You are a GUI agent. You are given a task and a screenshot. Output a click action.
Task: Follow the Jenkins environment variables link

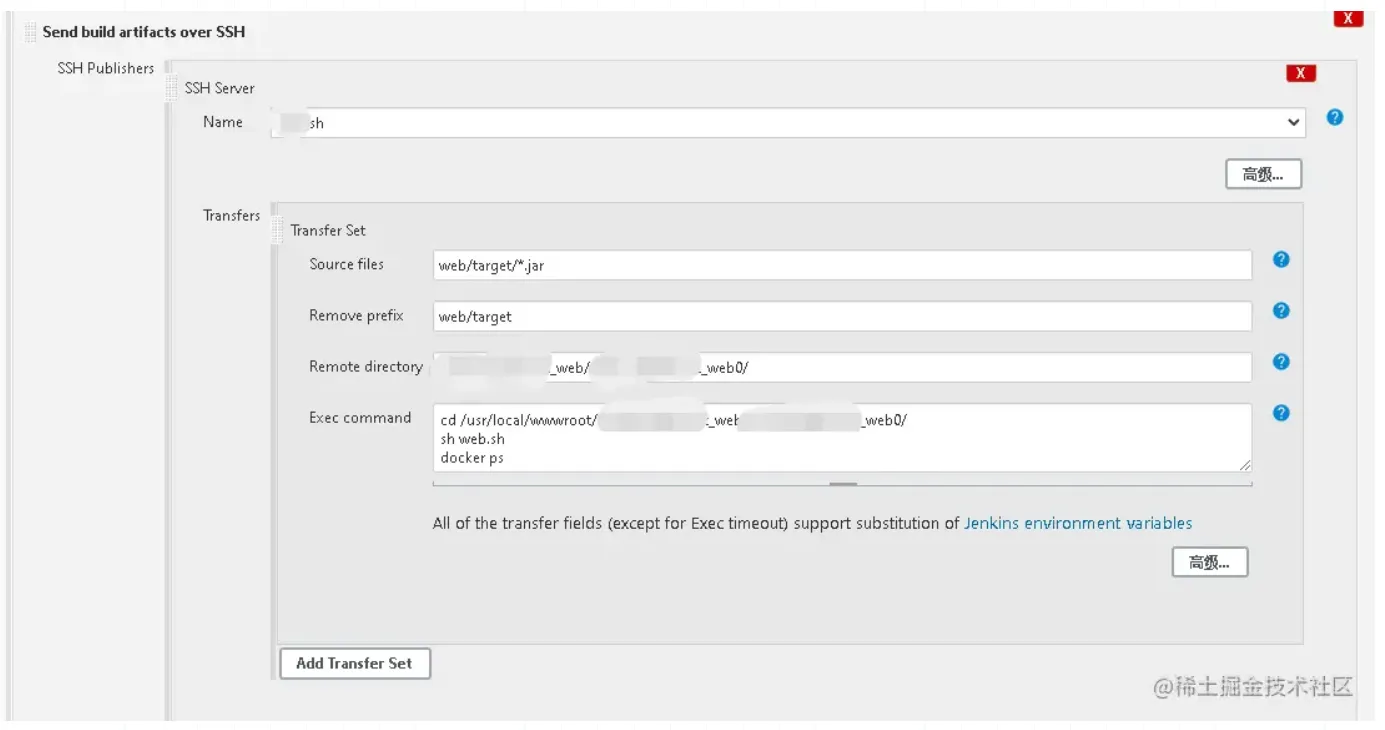coord(1078,523)
